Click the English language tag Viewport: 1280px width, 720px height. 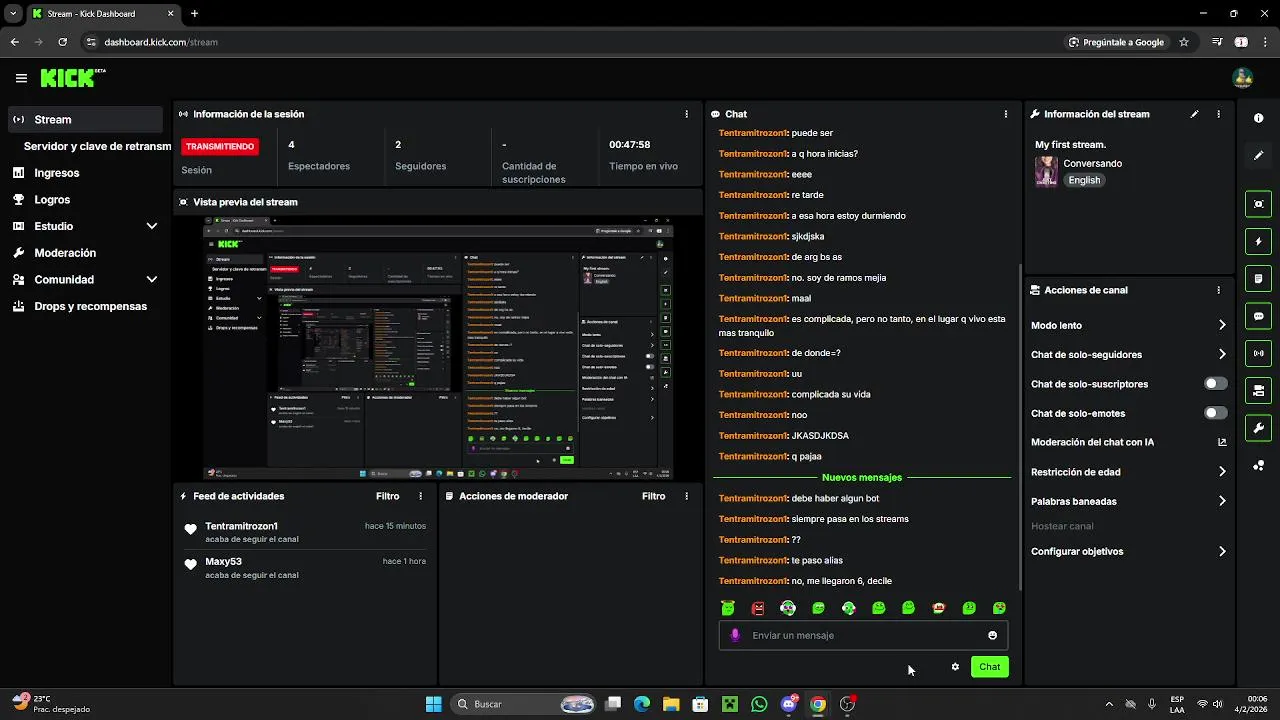pos(1083,180)
